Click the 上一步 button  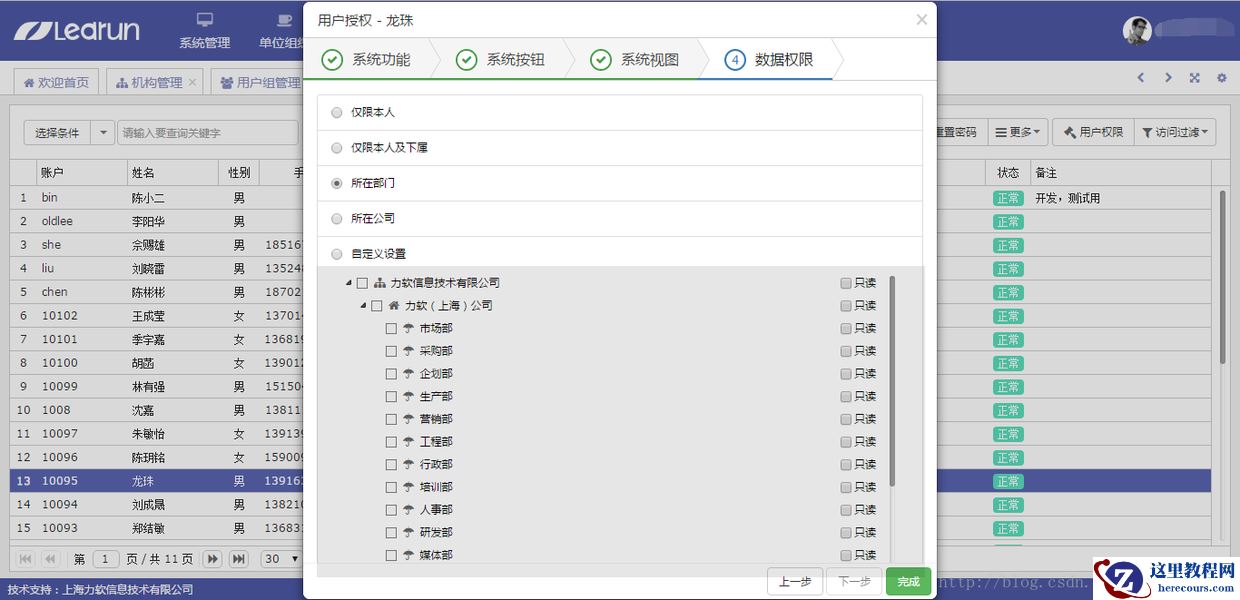(x=795, y=582)
